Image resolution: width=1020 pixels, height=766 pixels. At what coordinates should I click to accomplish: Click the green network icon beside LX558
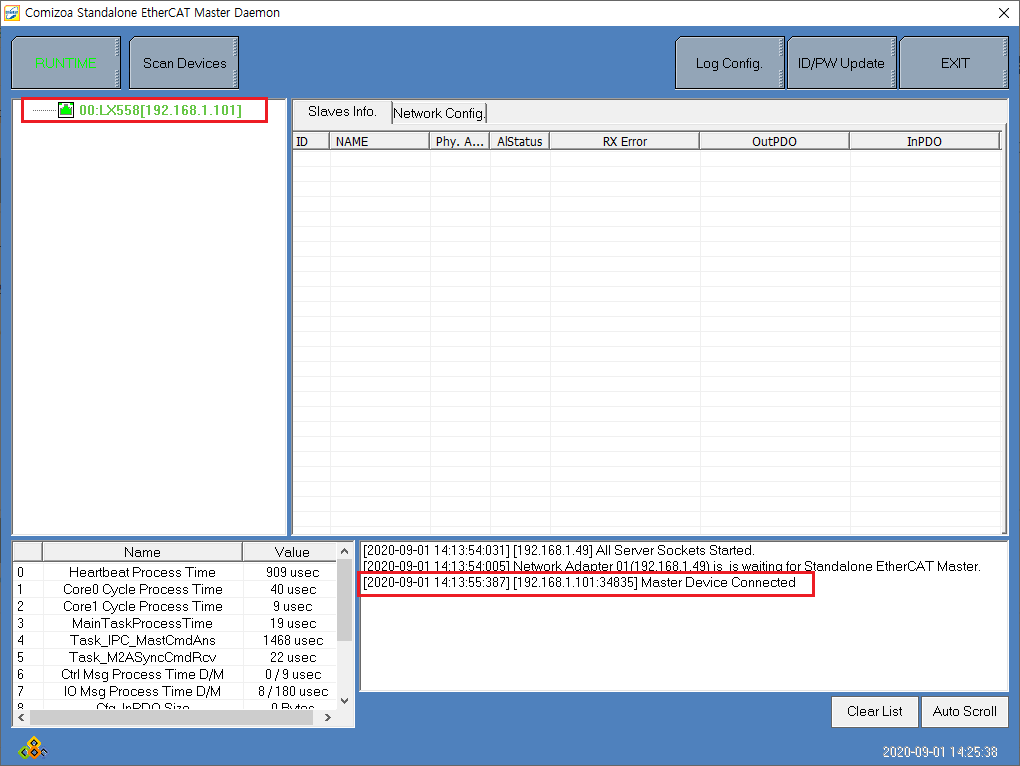66,110
